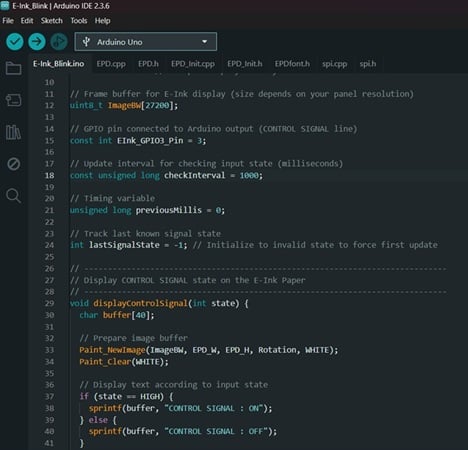
Task: Click line number 18 in the gutter
Action: tap(49, 175)
